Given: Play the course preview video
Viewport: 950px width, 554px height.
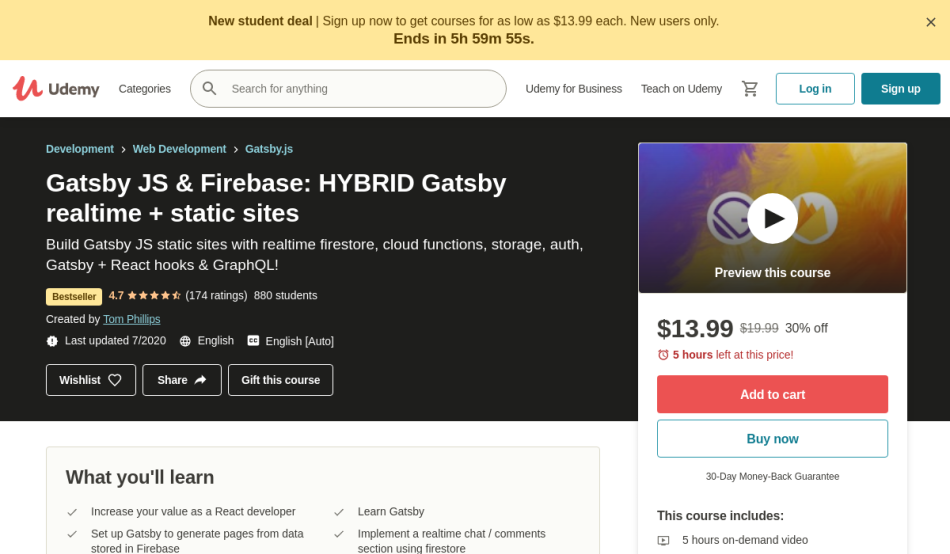Looking at the screenshot, I should click(772, 218).
